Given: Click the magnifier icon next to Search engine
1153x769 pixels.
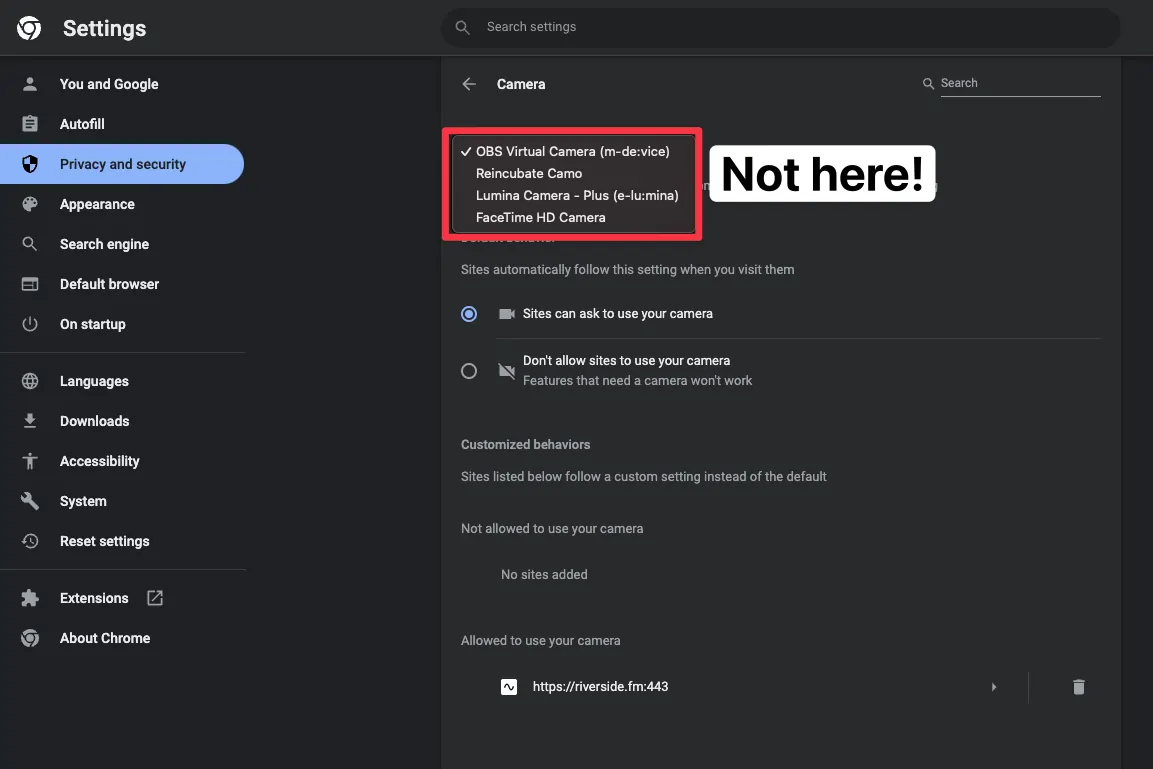Looking at the screenshot, I should coord(29,243).
